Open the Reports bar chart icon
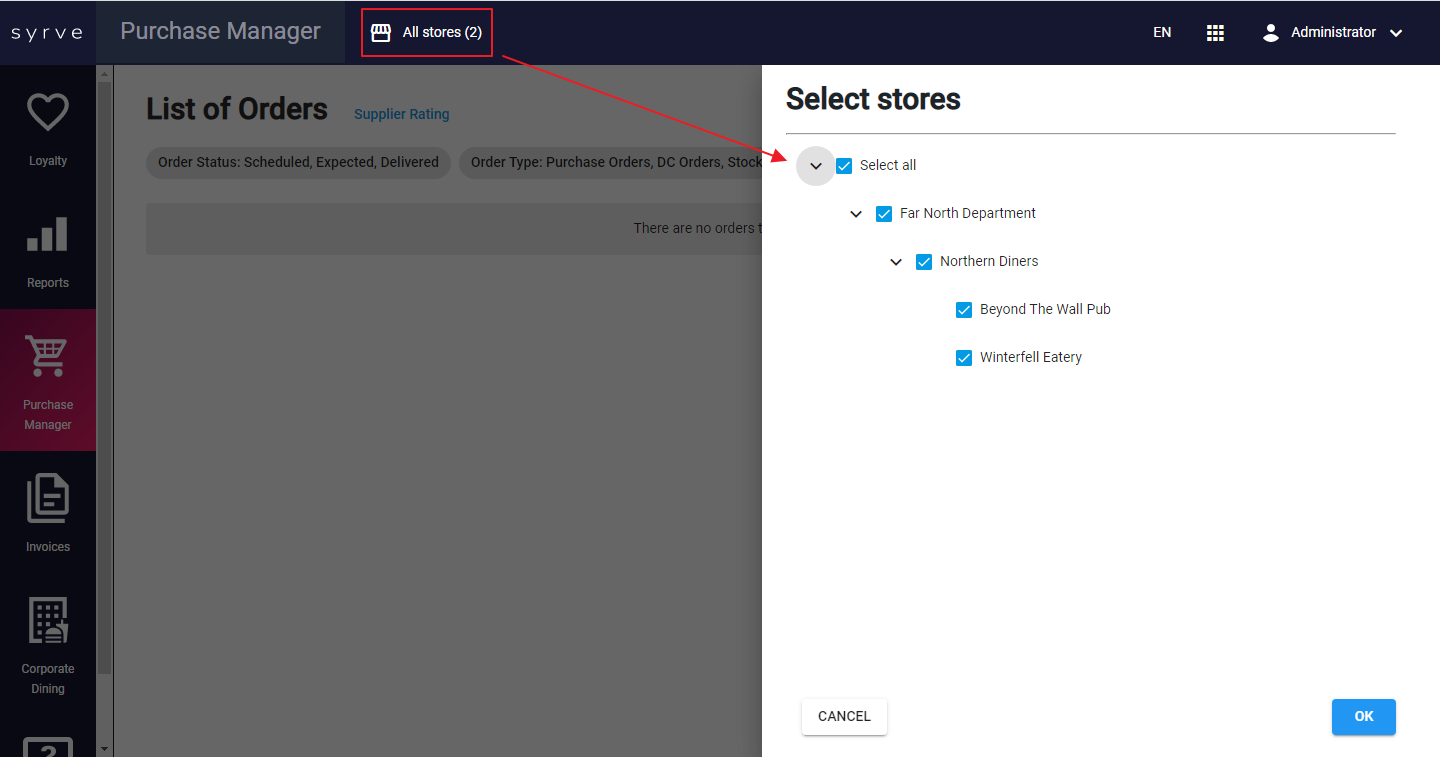The height and width of the screenshot is (757, 1440). coord(47,235)
